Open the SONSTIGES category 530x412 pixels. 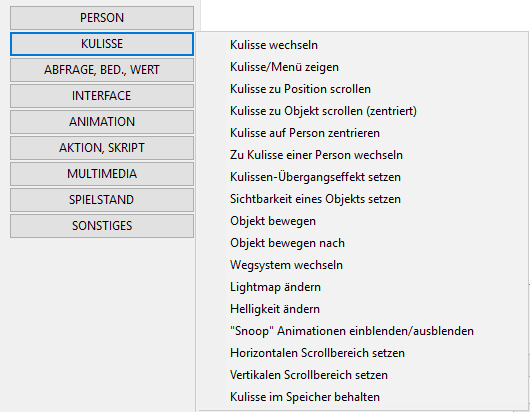point(102,226)
